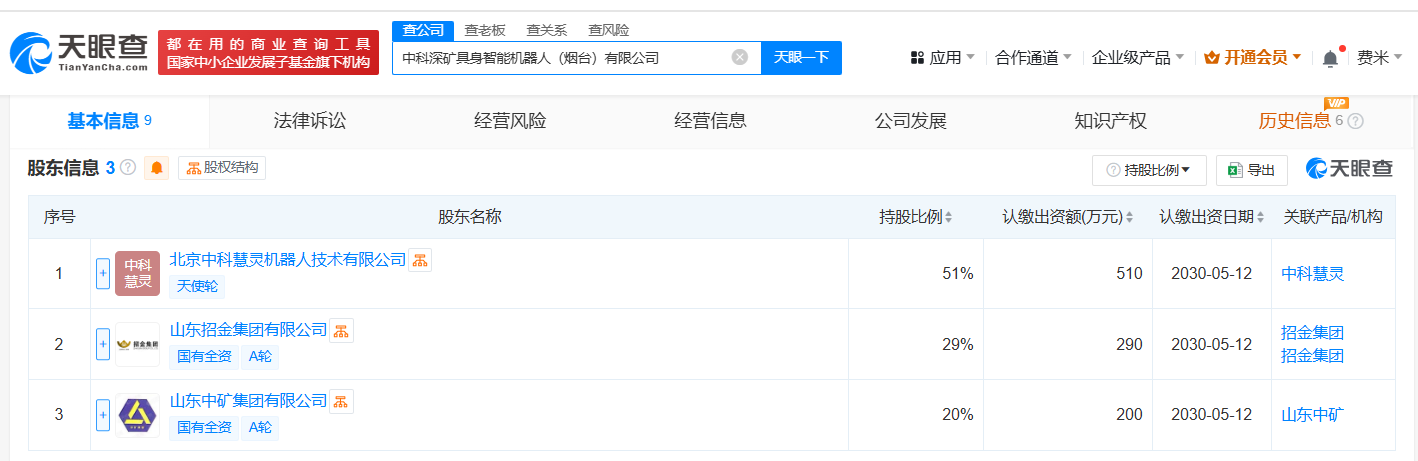Switch to the 法律诉讼 tab
Viewport: 1418px width, 461px height.
310,121
